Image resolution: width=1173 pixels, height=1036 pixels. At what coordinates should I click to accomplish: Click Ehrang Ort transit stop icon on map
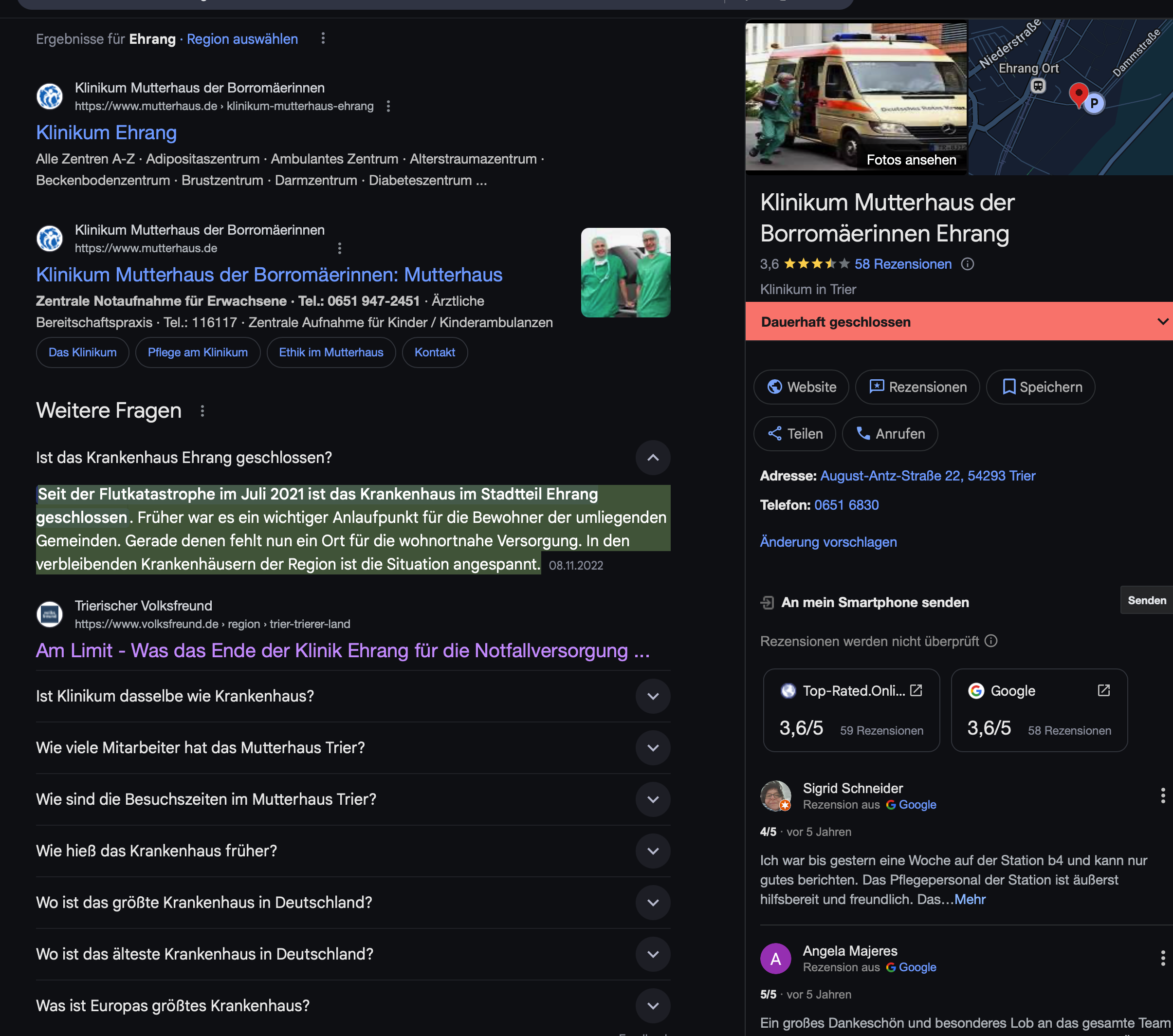click(x=1038, y=86)
